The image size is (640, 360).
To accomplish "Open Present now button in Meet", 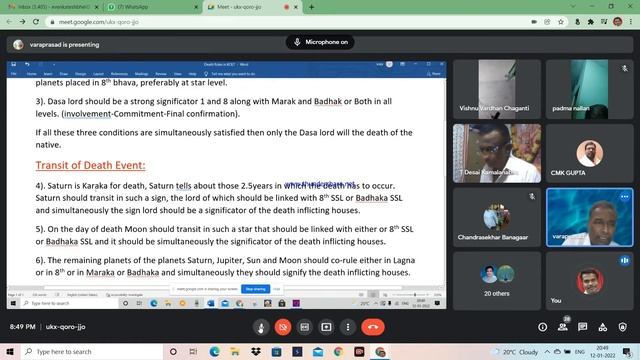I will 326,327.
